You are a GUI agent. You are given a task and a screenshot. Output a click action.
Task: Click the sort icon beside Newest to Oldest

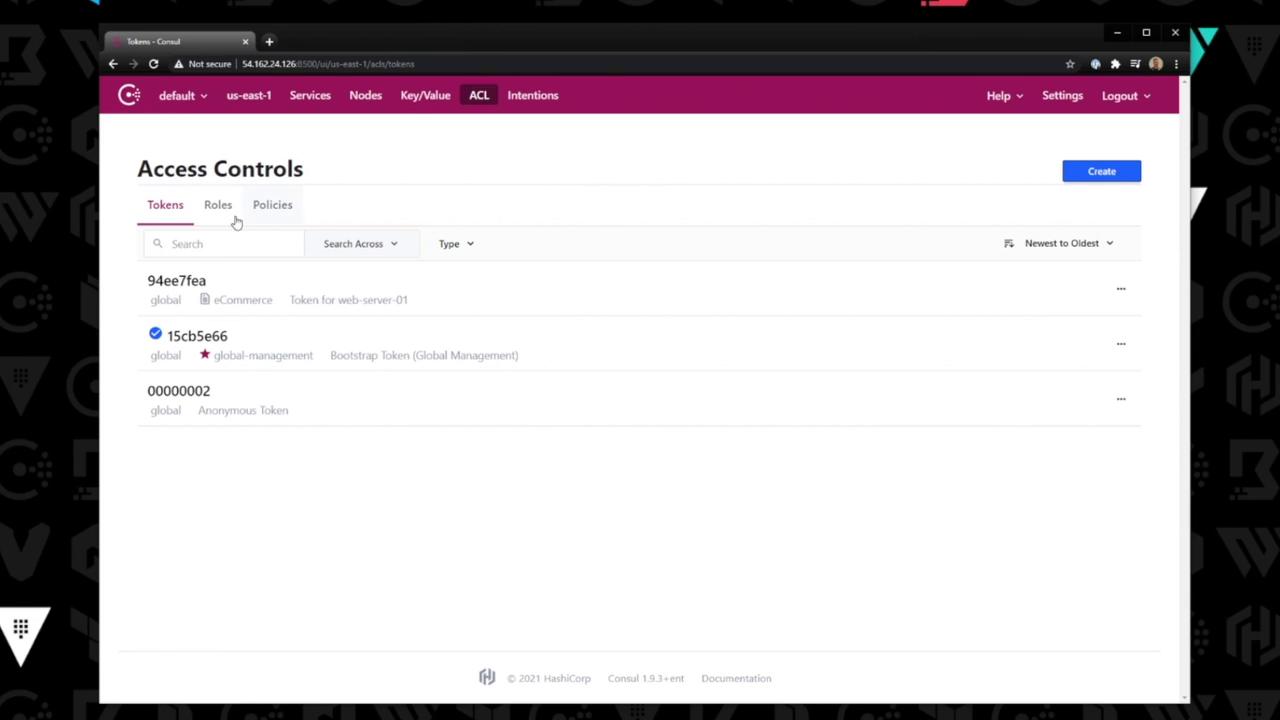(1009, 243)
